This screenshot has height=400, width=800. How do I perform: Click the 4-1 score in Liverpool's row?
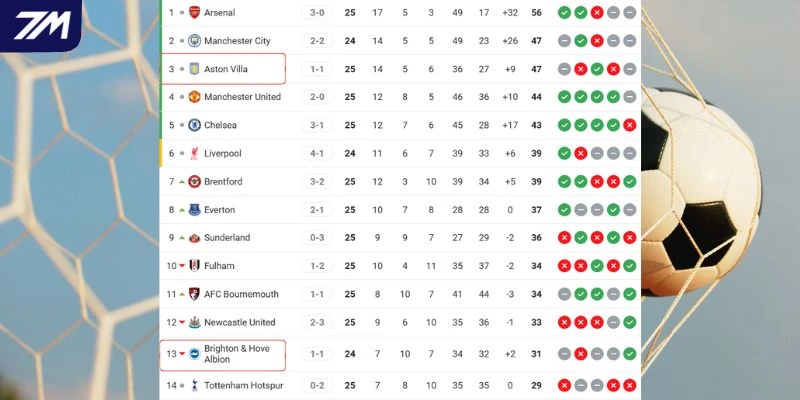point(317,153)
